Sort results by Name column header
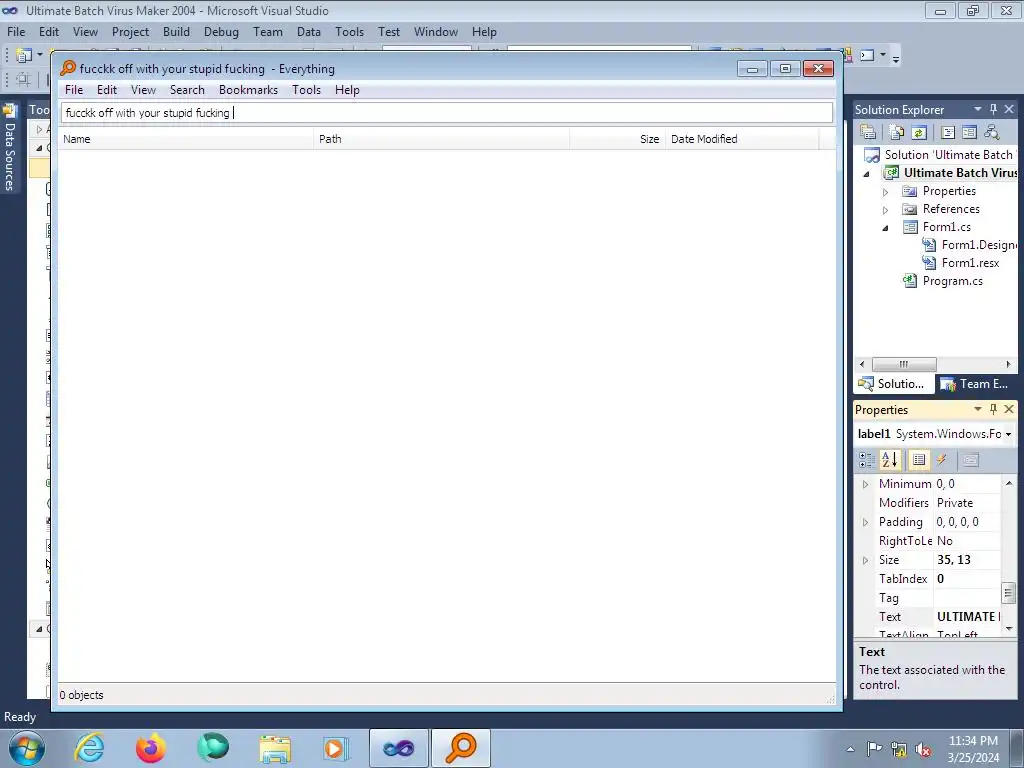1024x768 pixels. pyautogui.click(x=186, y=139)
